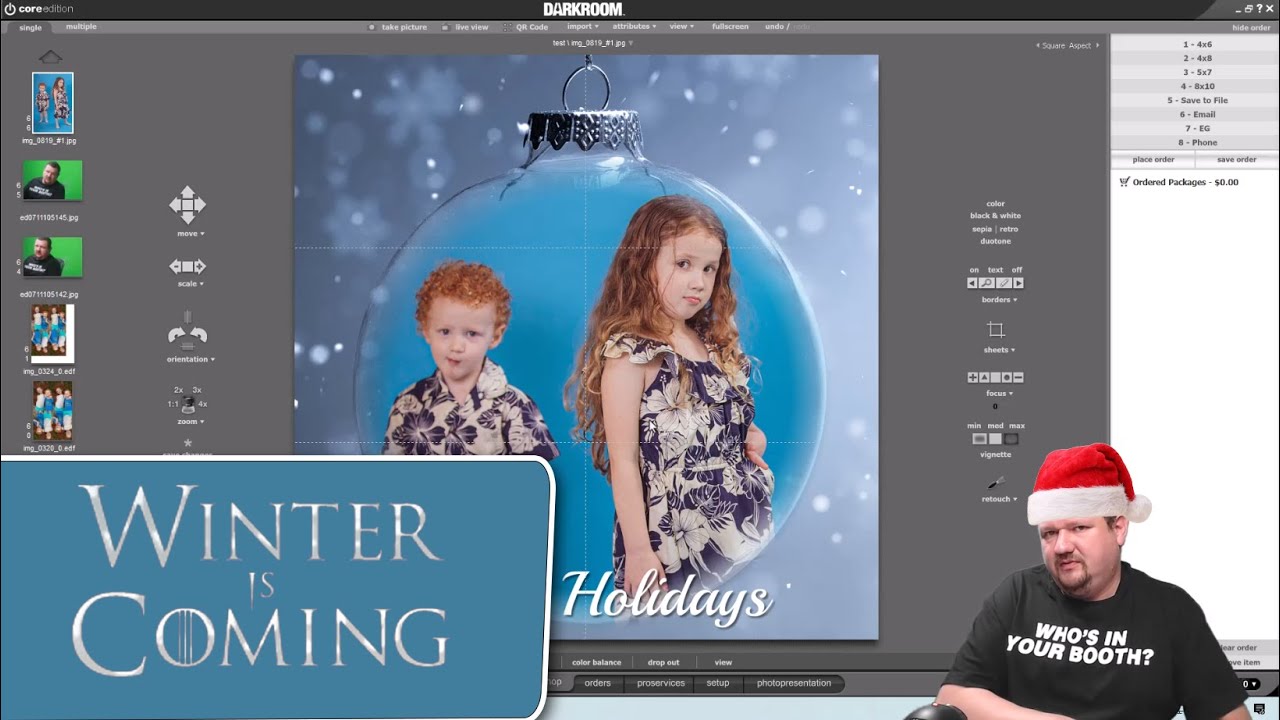Screen dimensions: 1280x720
Task: Click the focus plus icon
Action: [972, 378]
